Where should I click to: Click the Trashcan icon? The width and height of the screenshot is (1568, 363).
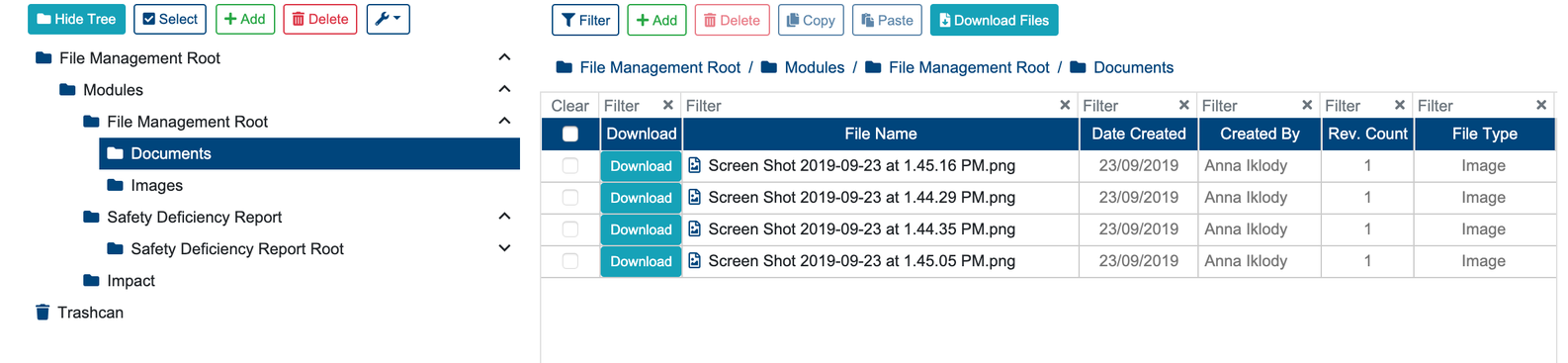point(43,313)
